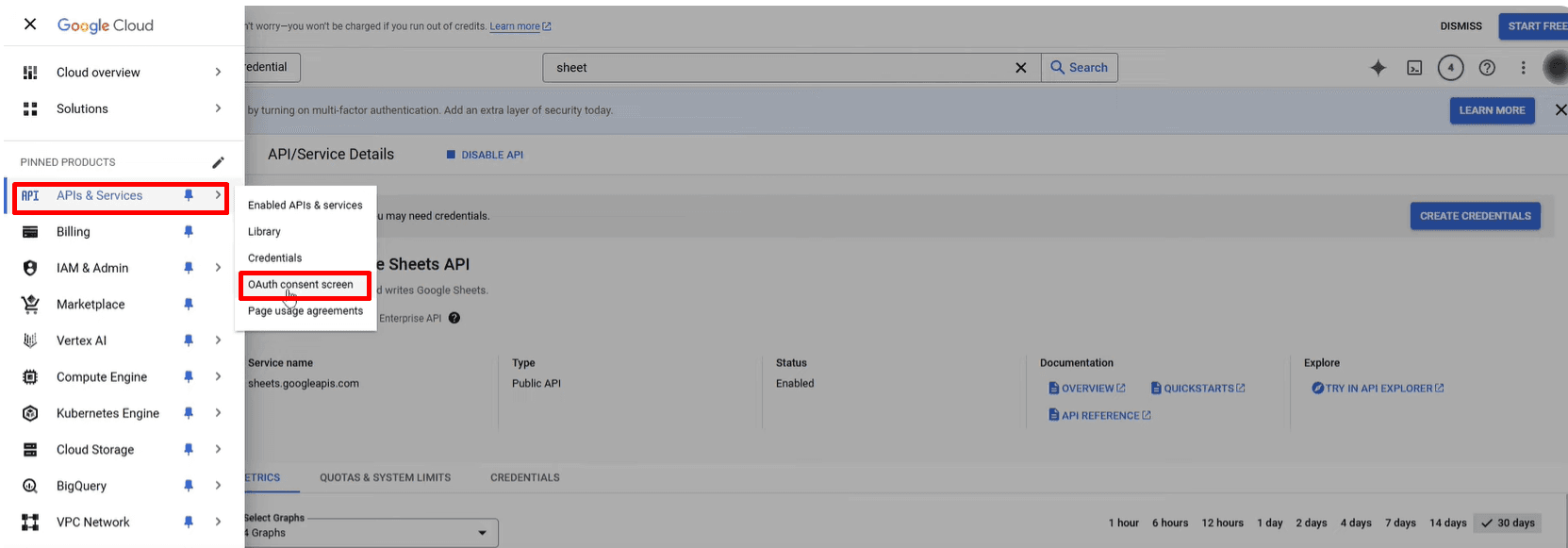Unpin BigQuery product
The width and height of the screenshot is (1568, 548).
click(x=189, y=486)
